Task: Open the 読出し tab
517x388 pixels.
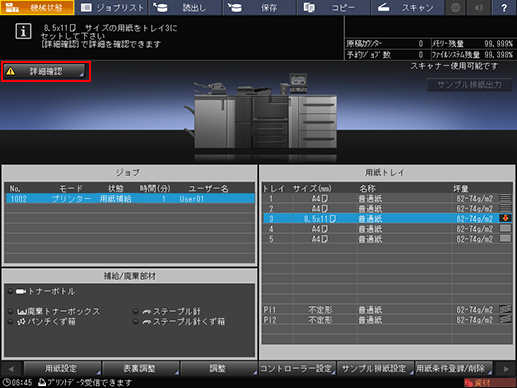Action: (186, 7)
